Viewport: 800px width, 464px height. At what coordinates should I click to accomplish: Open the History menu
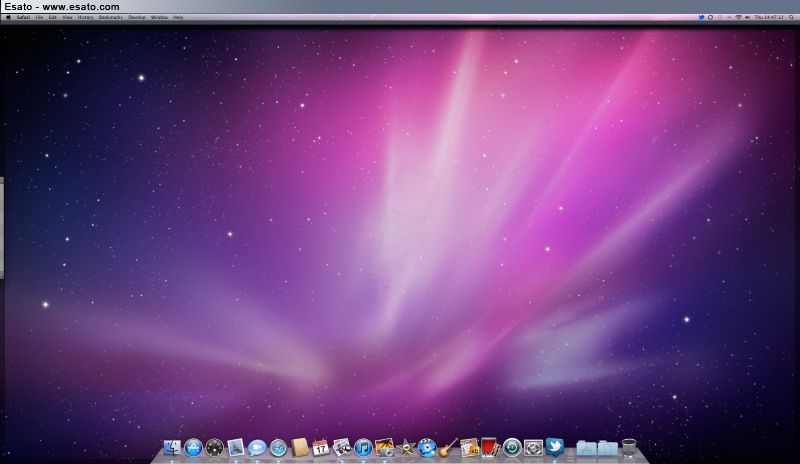tap(85, 17)
